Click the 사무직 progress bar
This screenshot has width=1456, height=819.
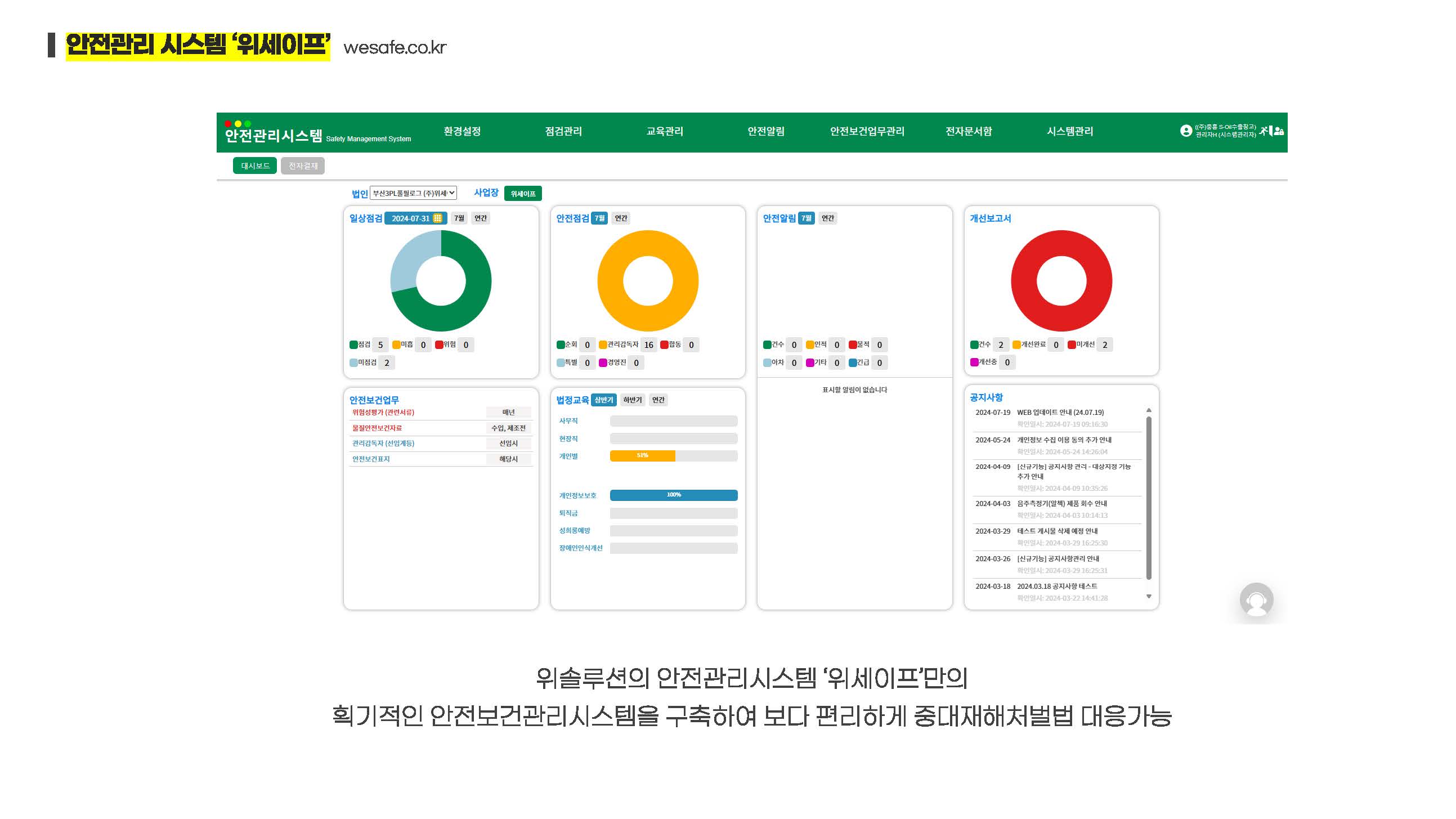[674, 421]
